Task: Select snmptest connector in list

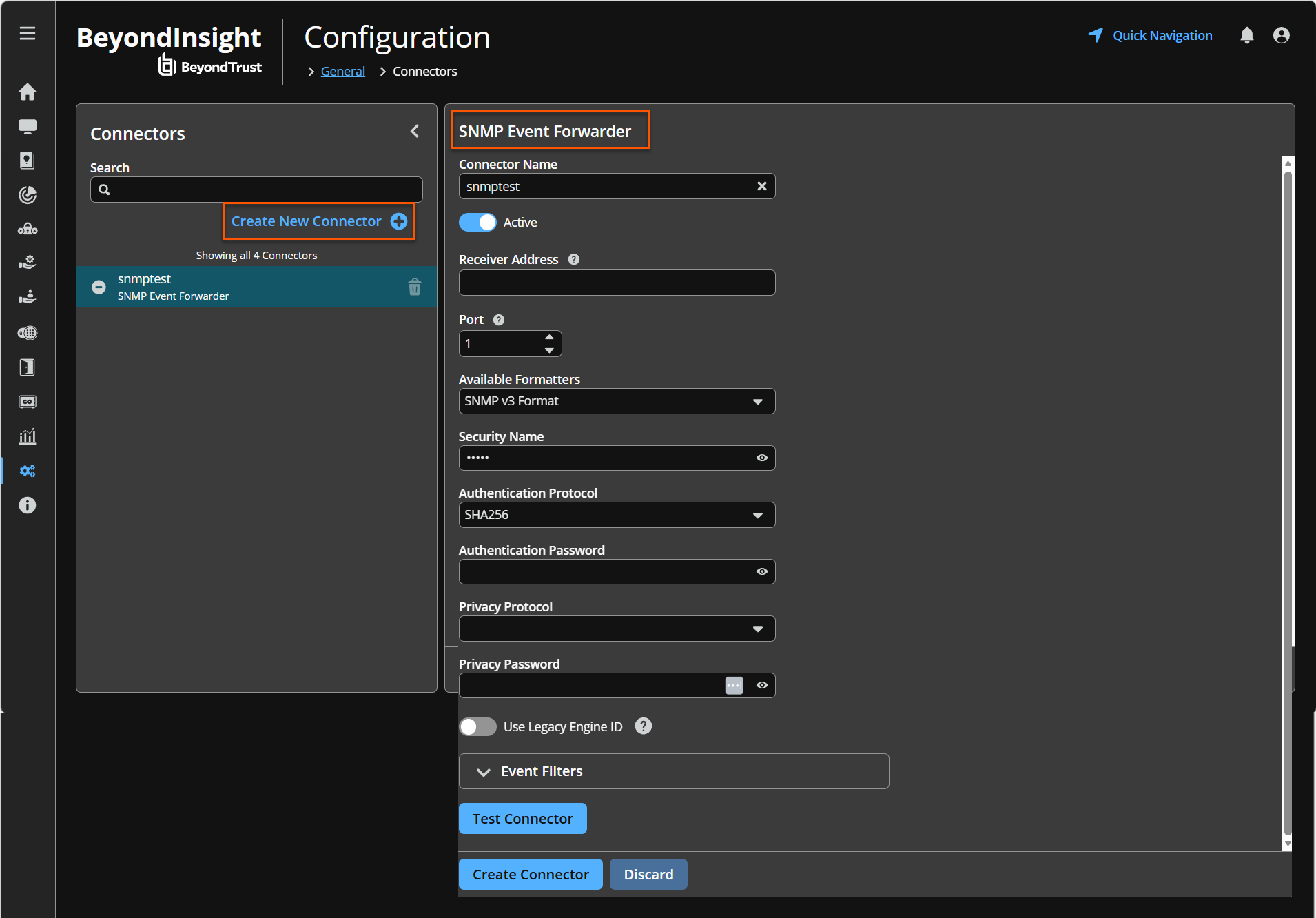Action: pos(256,287)
